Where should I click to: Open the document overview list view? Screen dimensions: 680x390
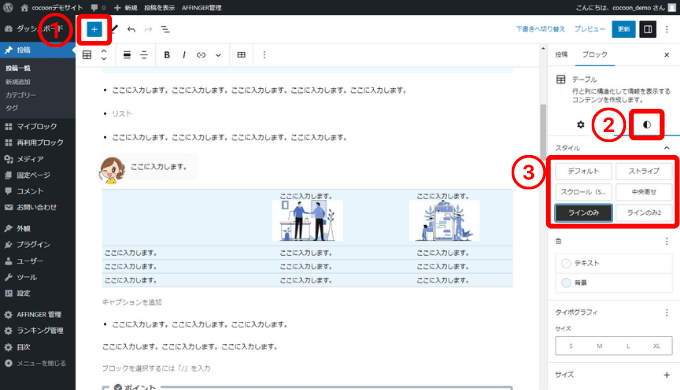(x=165, y=29)
